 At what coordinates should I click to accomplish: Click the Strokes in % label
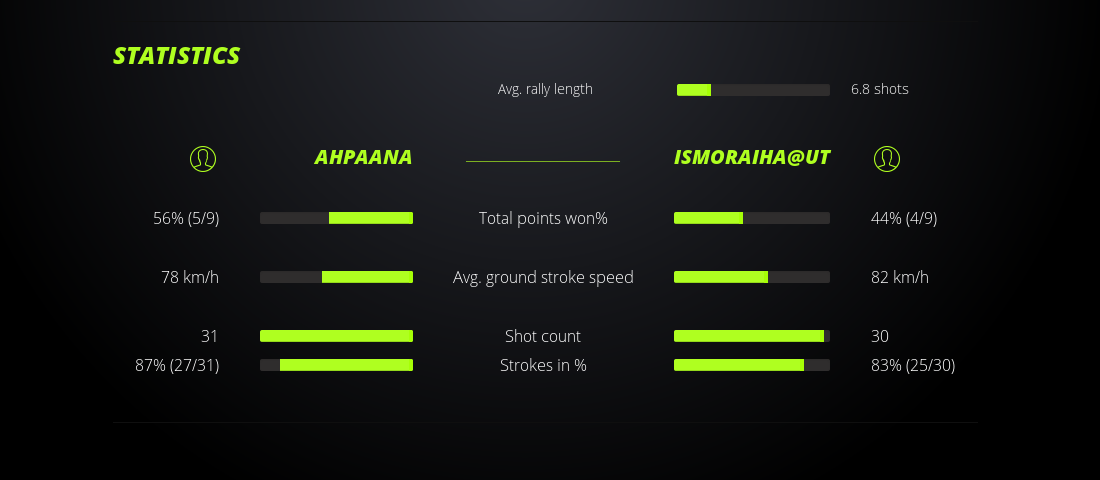[543, 365]
